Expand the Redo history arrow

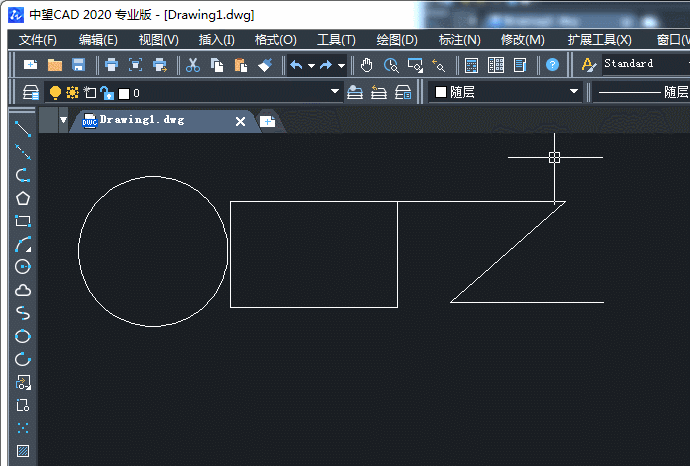[341, 66]
